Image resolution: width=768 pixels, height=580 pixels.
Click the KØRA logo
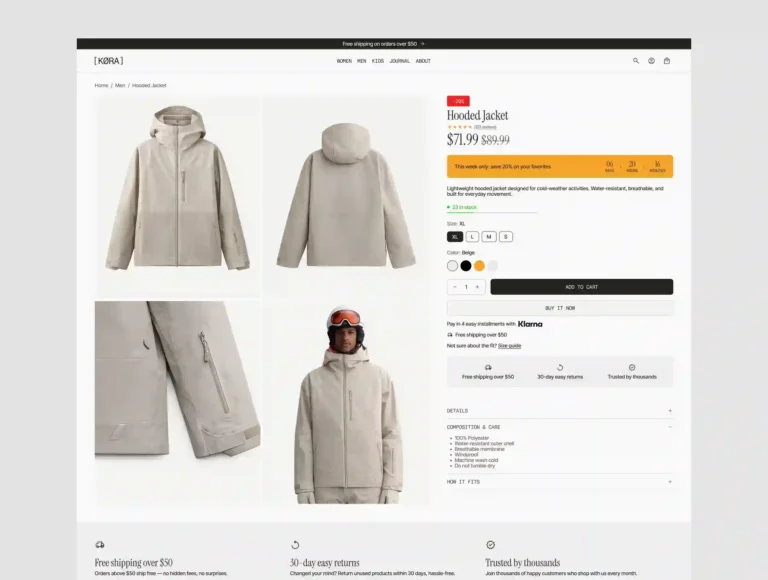(x=109, y=61)
